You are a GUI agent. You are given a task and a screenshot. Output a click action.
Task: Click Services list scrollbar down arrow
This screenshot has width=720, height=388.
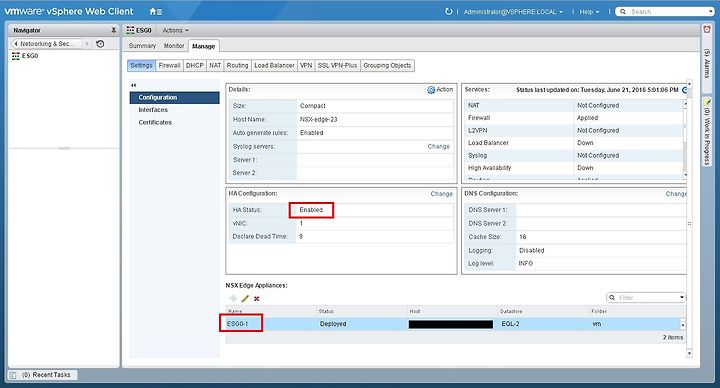[685, 175]
